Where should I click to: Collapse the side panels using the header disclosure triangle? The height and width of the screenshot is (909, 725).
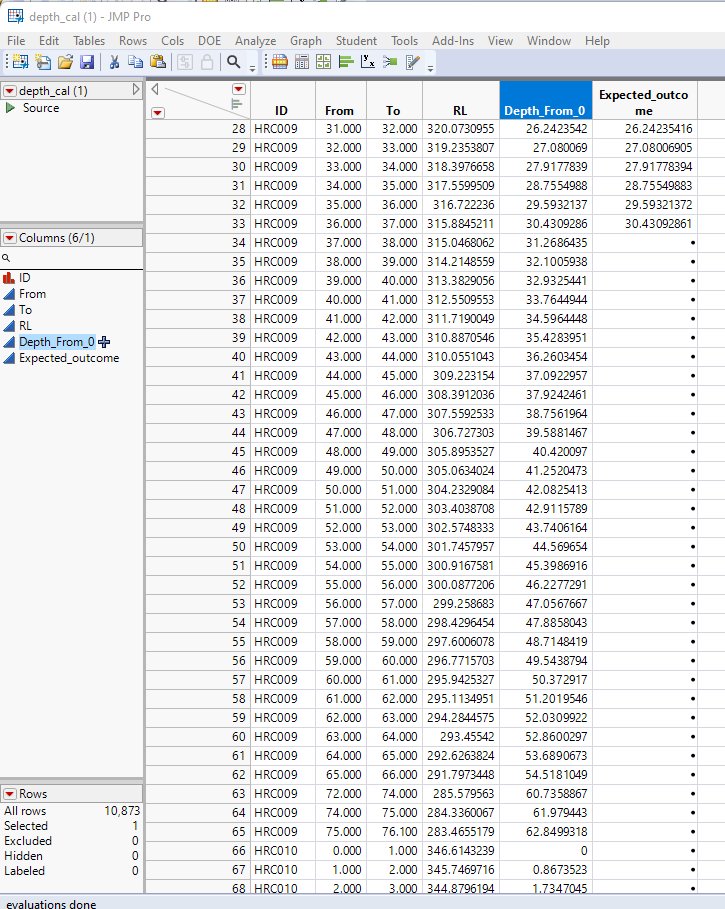coord(155,89)
